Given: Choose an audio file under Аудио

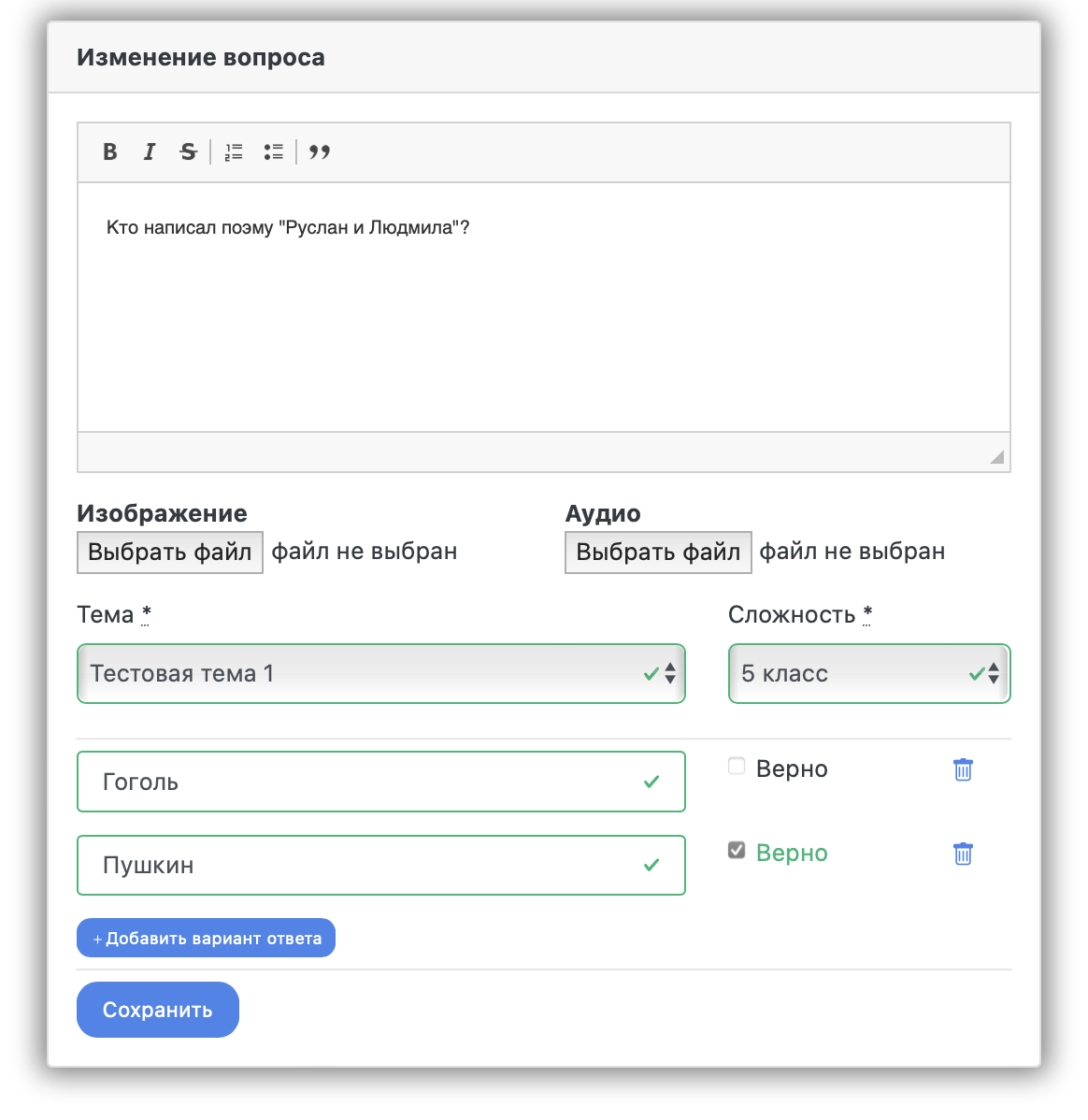Looking at the screenshot, I should tap(658, 553).
